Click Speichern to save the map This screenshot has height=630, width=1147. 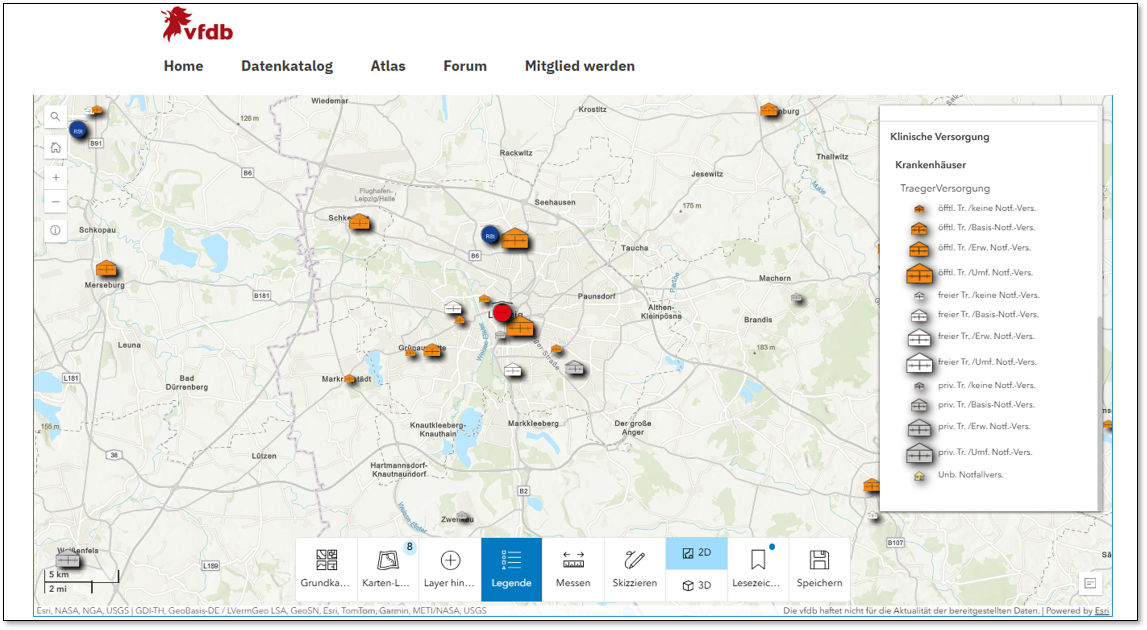tap(819, 569)
